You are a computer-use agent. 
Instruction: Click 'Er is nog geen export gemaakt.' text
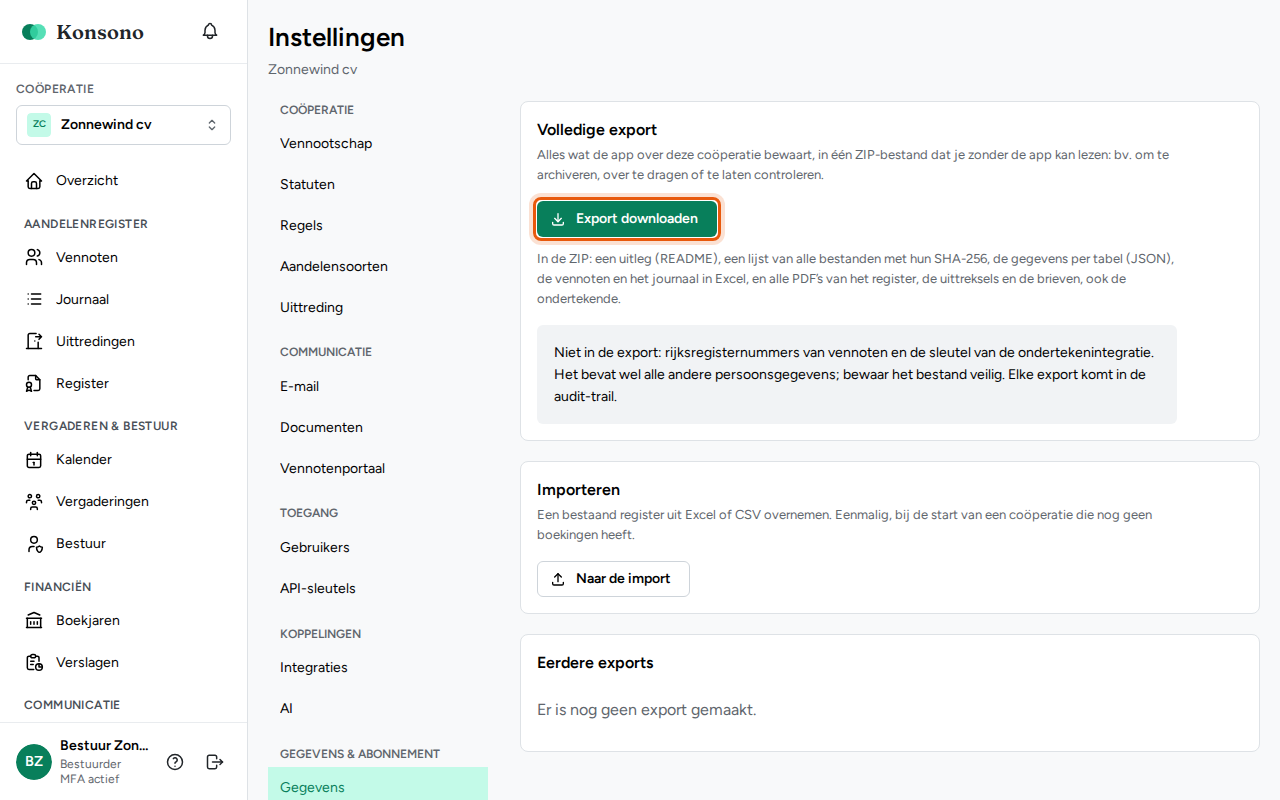coord(647,710)
